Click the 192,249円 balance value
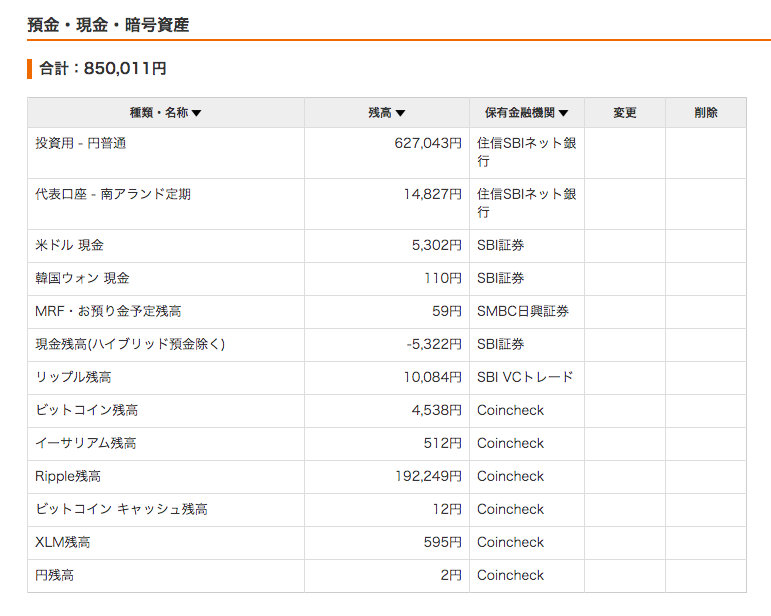 coord(428,476)
